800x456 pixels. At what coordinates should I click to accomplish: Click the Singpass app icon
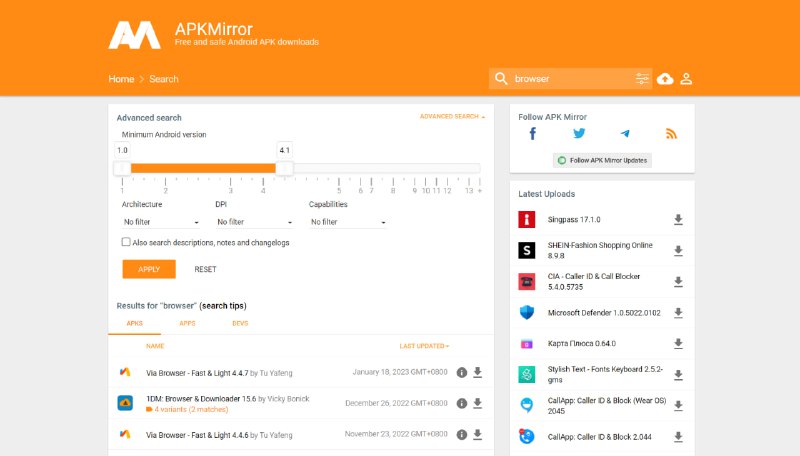click(527, 219)
